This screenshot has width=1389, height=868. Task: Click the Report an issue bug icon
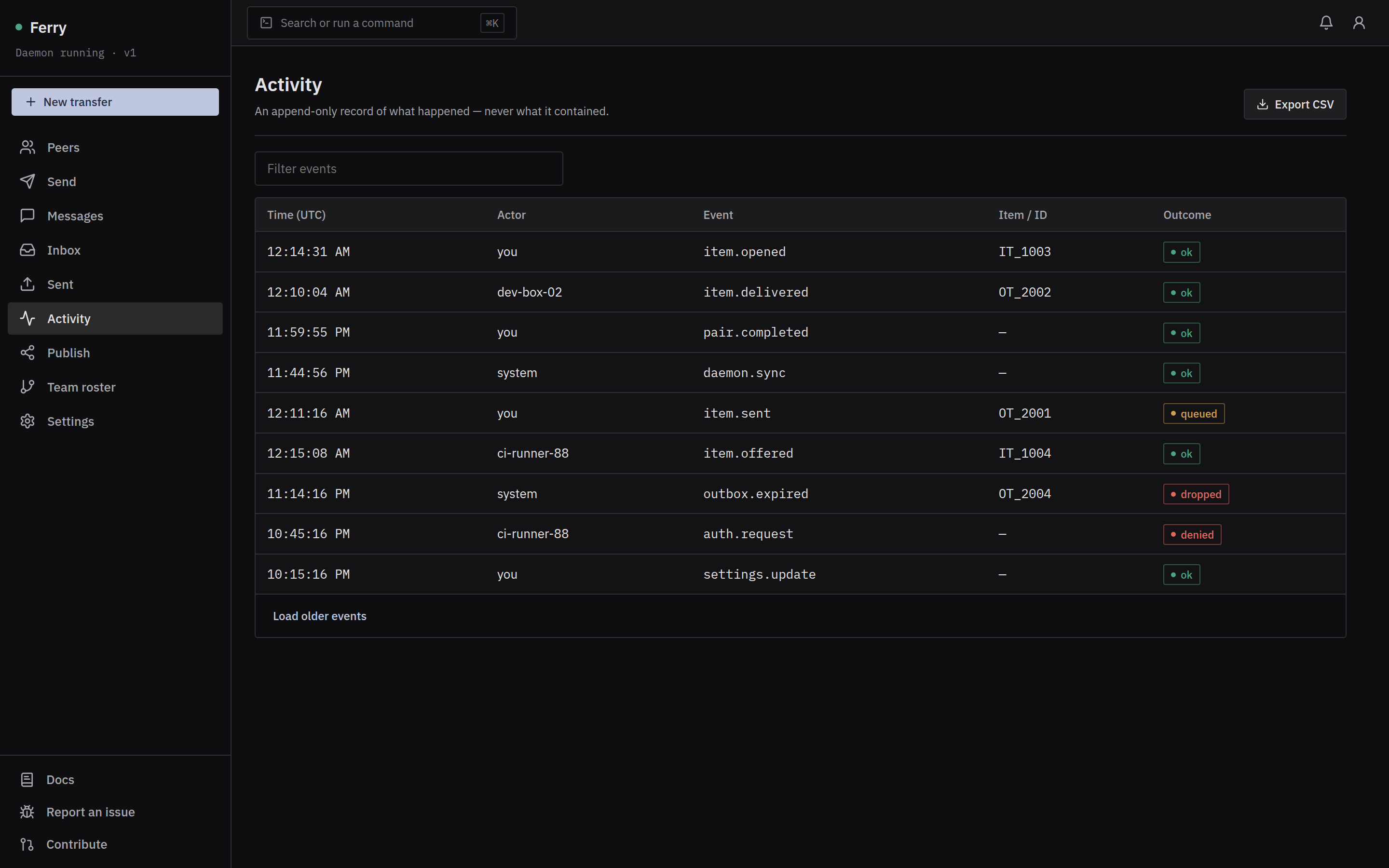coord(27,812)
